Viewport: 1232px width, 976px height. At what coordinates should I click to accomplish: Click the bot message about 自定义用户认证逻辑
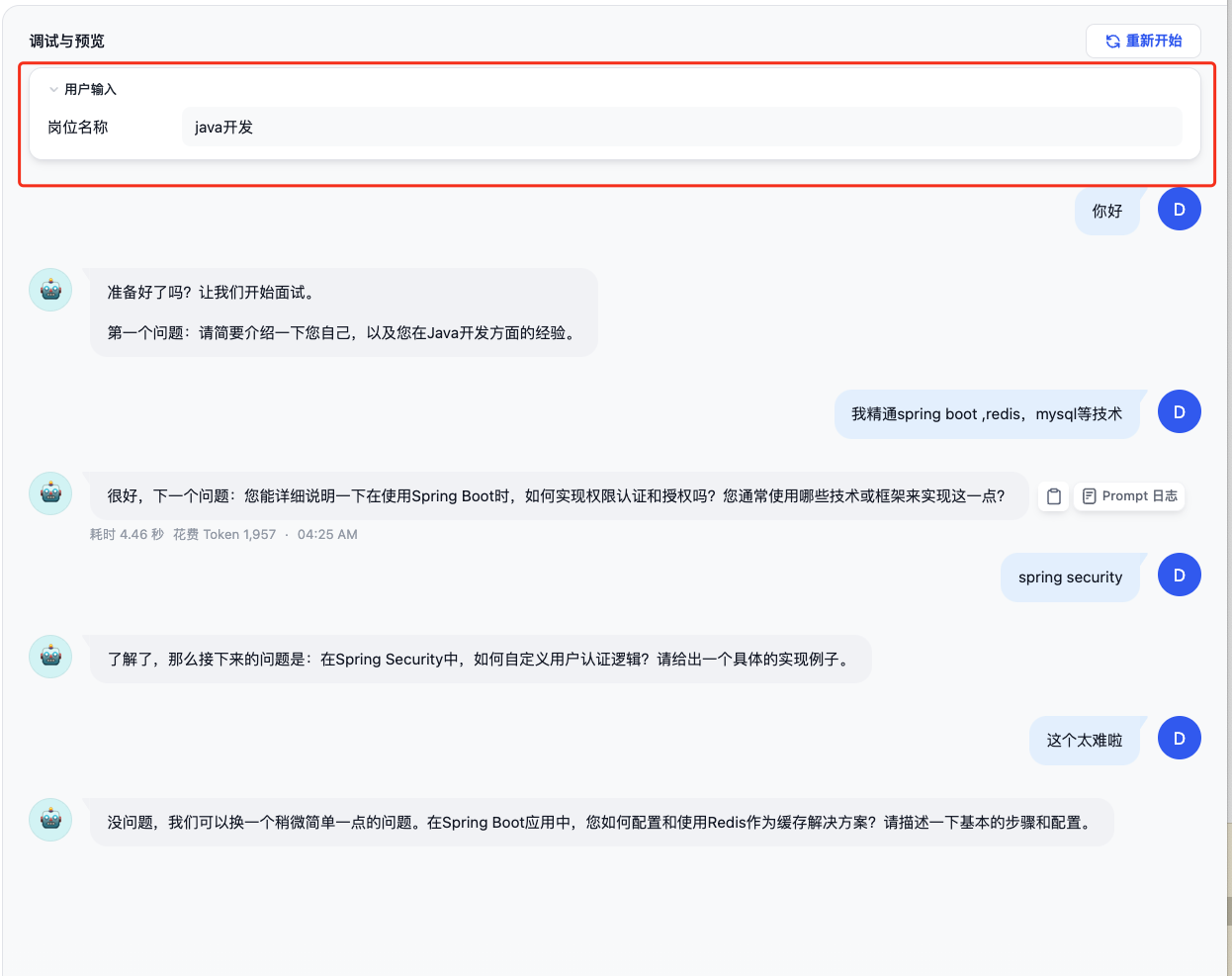480,660
